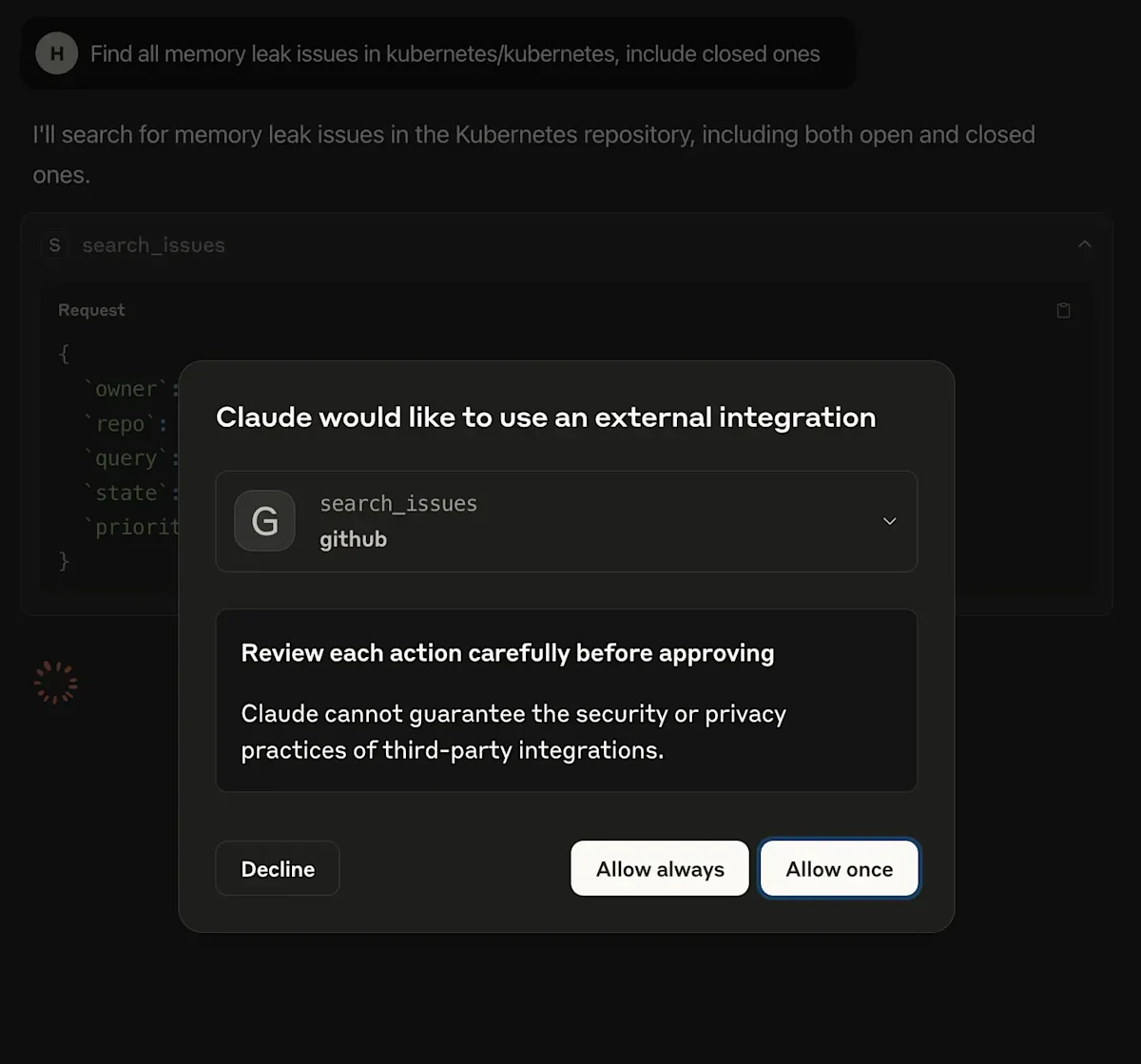Viewport: 1141px width, 1064px height.
Task: Decline the external integration request
Action: click(x=278, y=868)
